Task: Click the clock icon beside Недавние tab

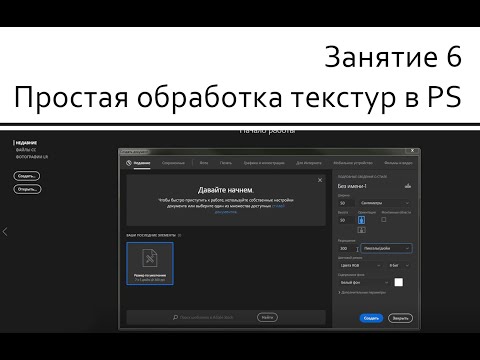Action: pos(129,163)
